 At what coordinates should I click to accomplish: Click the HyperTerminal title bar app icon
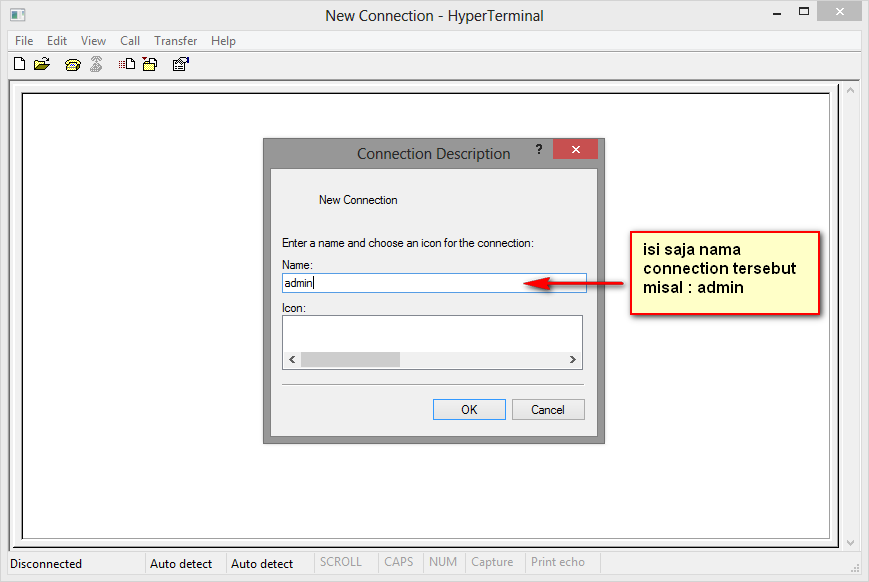[18, 15]
